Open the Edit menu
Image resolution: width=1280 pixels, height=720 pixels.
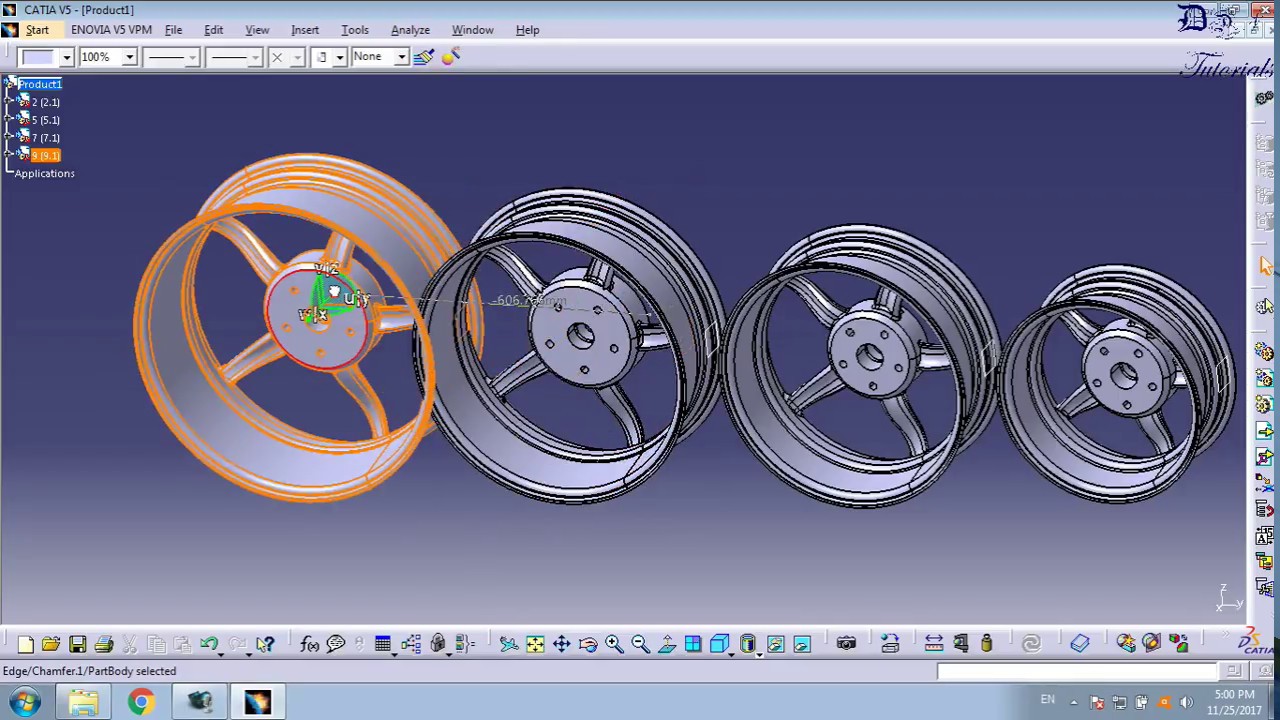coord(213,30)
